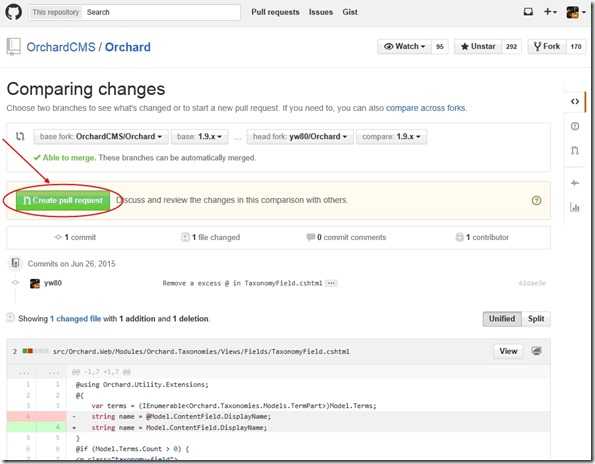Click View file button
The width and height of the screenshot is (595, 464).
coord(508,351)
